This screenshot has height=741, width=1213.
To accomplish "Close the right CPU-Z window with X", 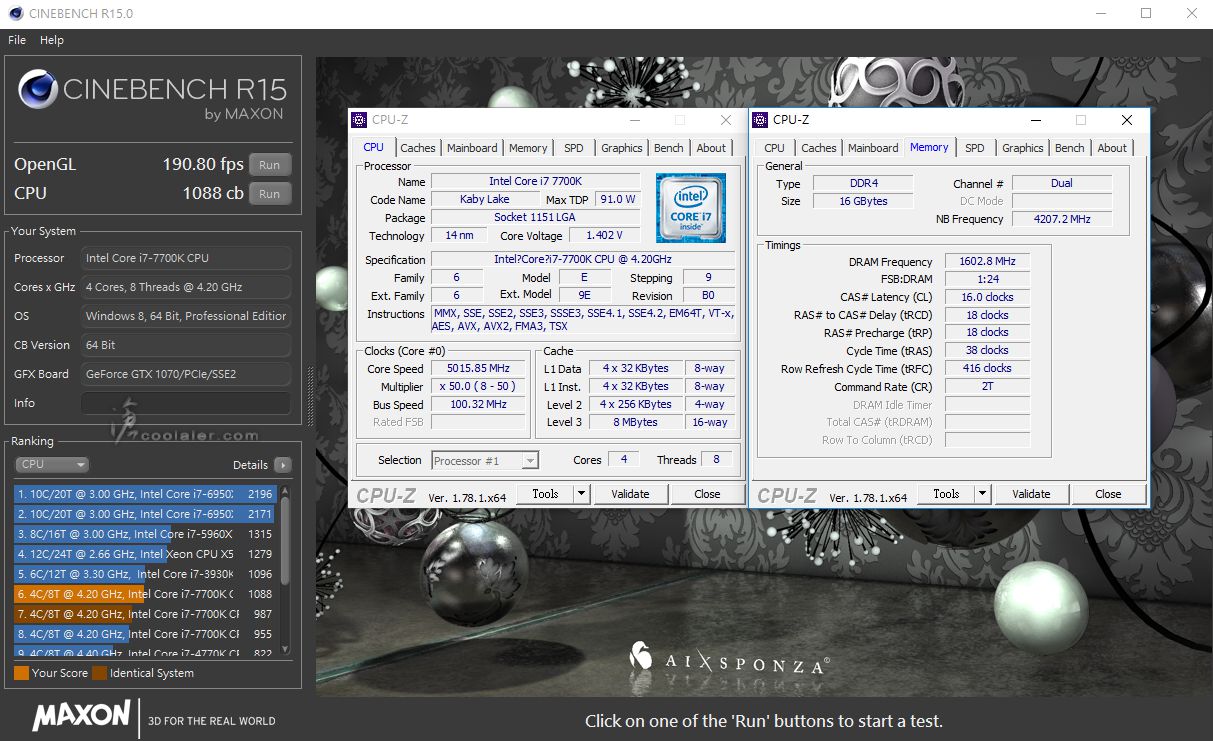I will pyautogui.click(x=1126, y=120).
